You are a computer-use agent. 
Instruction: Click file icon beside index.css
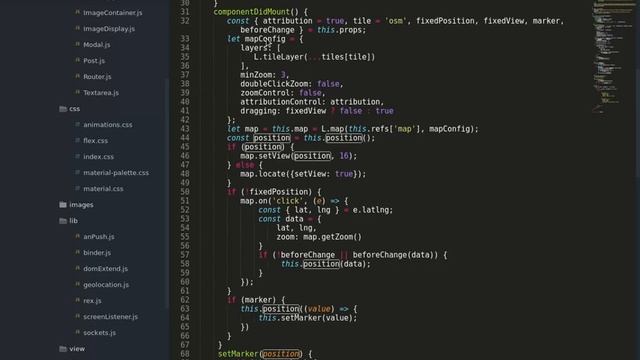pyautogui.click(x=78, y=156)
